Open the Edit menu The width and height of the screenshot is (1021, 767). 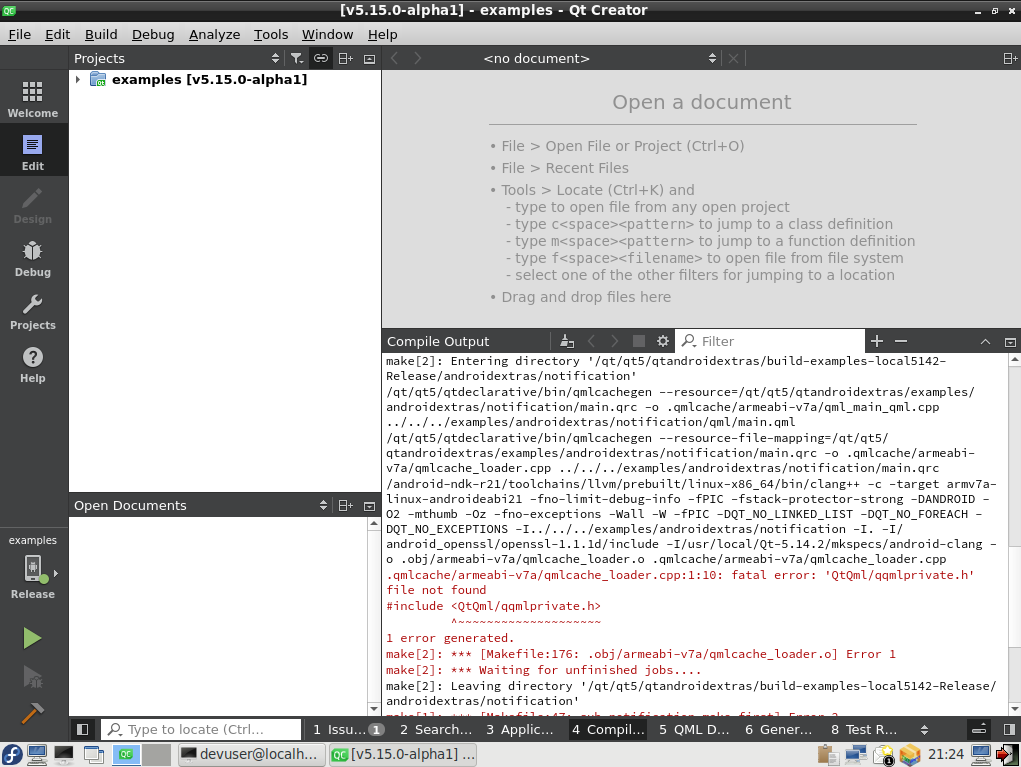(x=57, y=35)
